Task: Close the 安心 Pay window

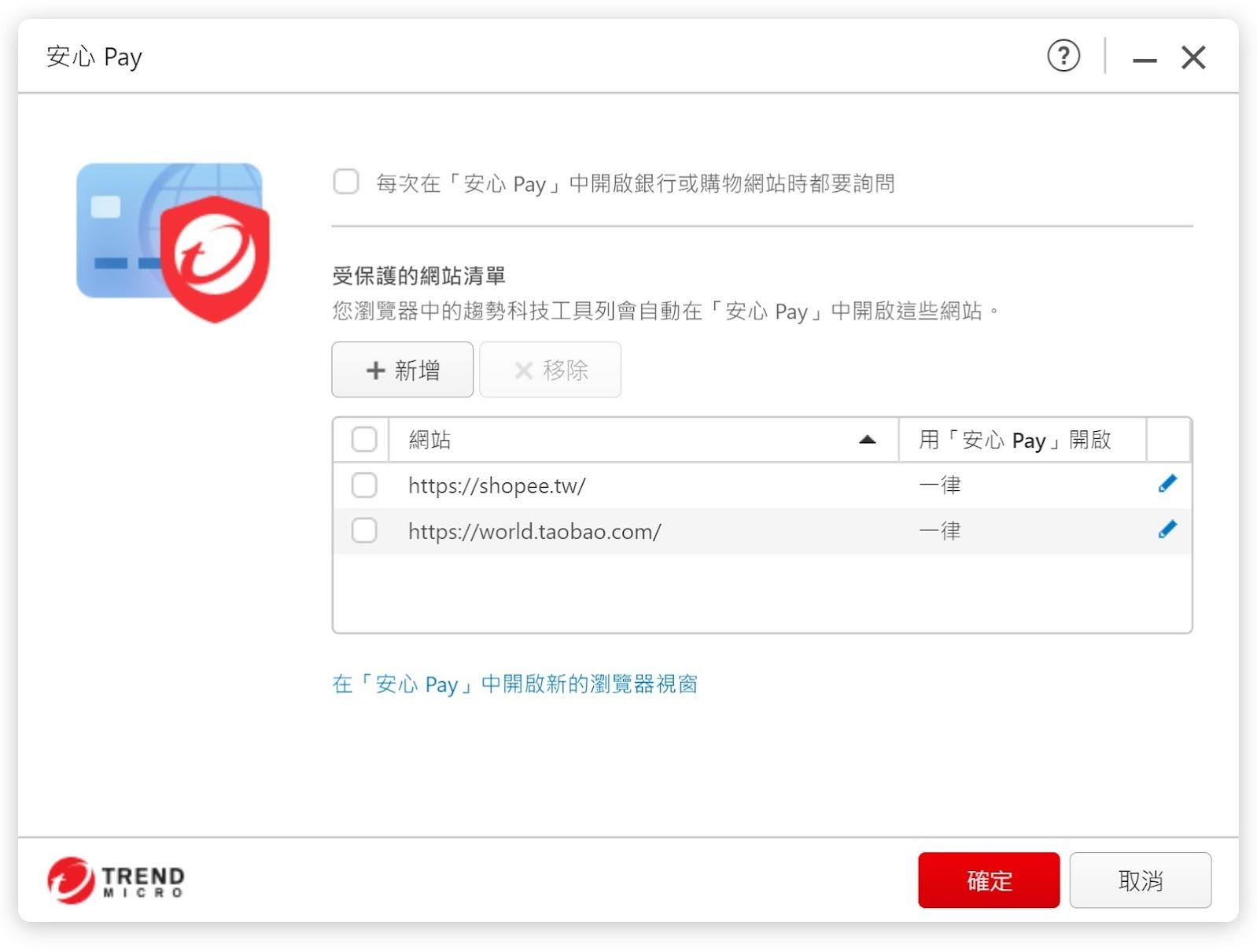Action: pyautogui.click(x=1193, y=57)
